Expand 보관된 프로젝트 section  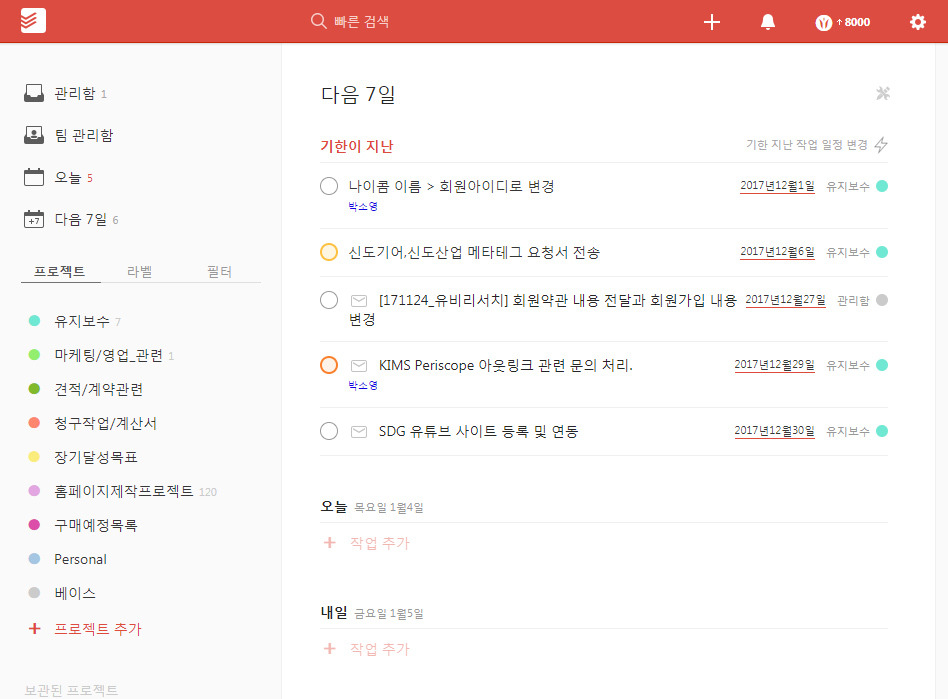(71, 690)
